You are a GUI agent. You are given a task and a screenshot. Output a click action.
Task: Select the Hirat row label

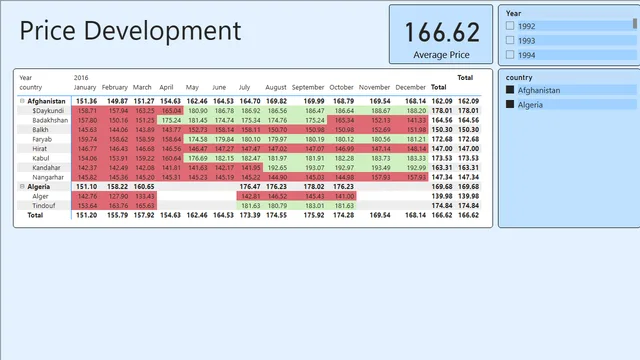tap(40, 149)
